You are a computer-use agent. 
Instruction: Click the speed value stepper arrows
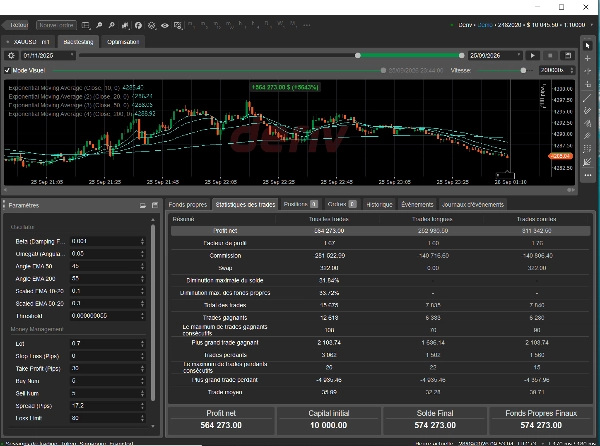(572, 70)
